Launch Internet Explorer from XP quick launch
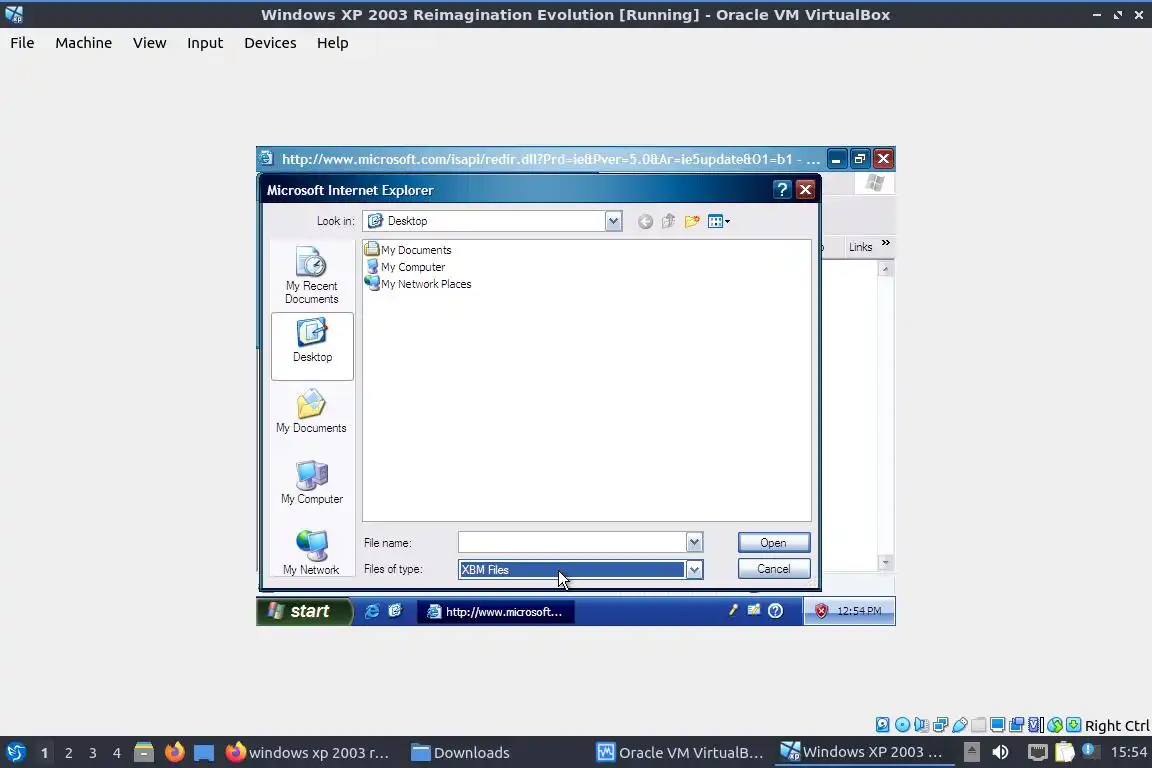This screenshot has width=1152, height=768. pyautogui.click(x=372, y=611)
